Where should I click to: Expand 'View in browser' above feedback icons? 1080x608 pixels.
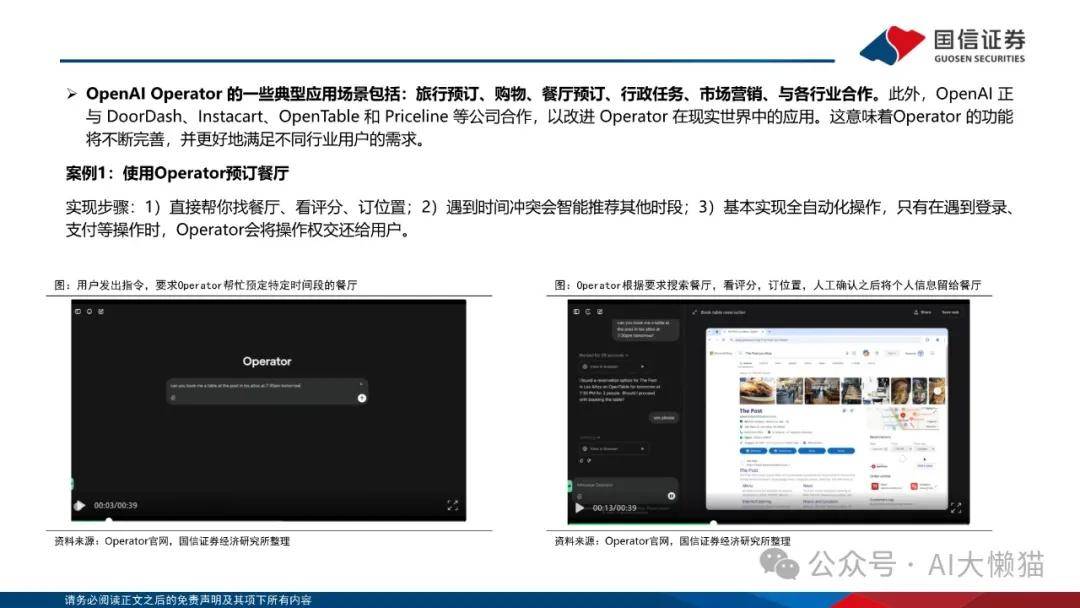(613, 449)
